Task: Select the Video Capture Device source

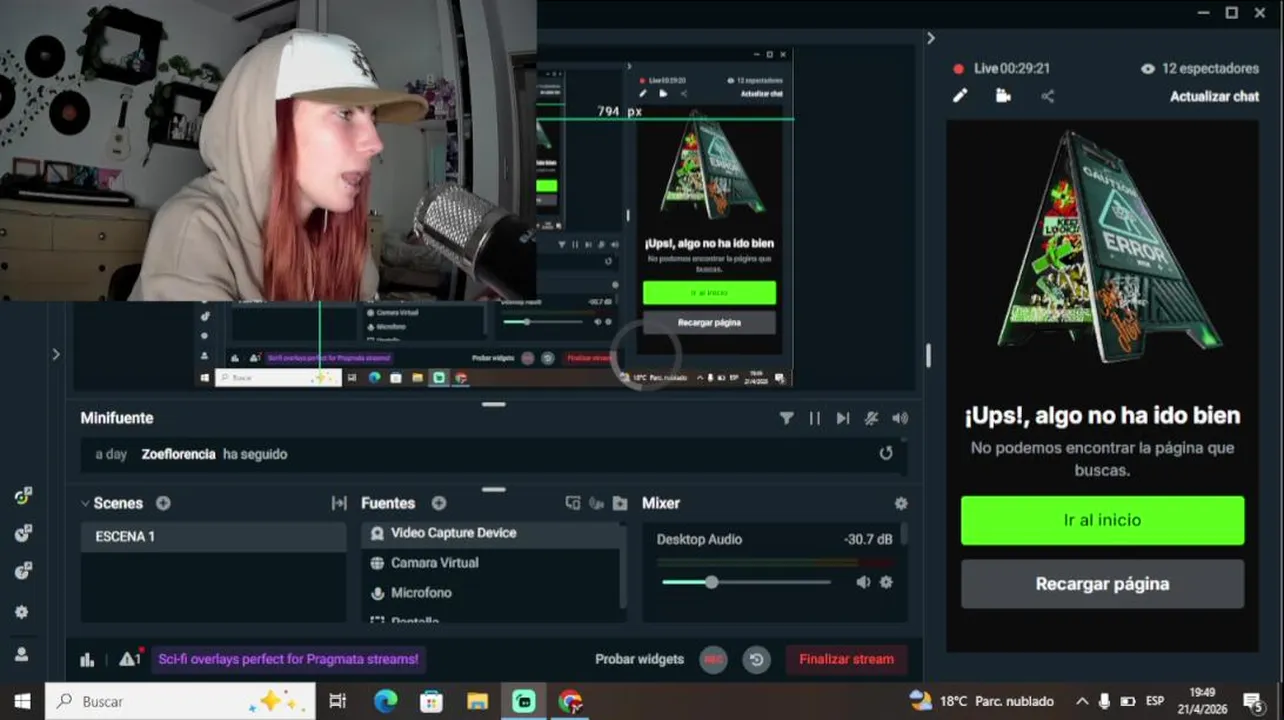Action: pyautogui.click(x=490, y=533)
